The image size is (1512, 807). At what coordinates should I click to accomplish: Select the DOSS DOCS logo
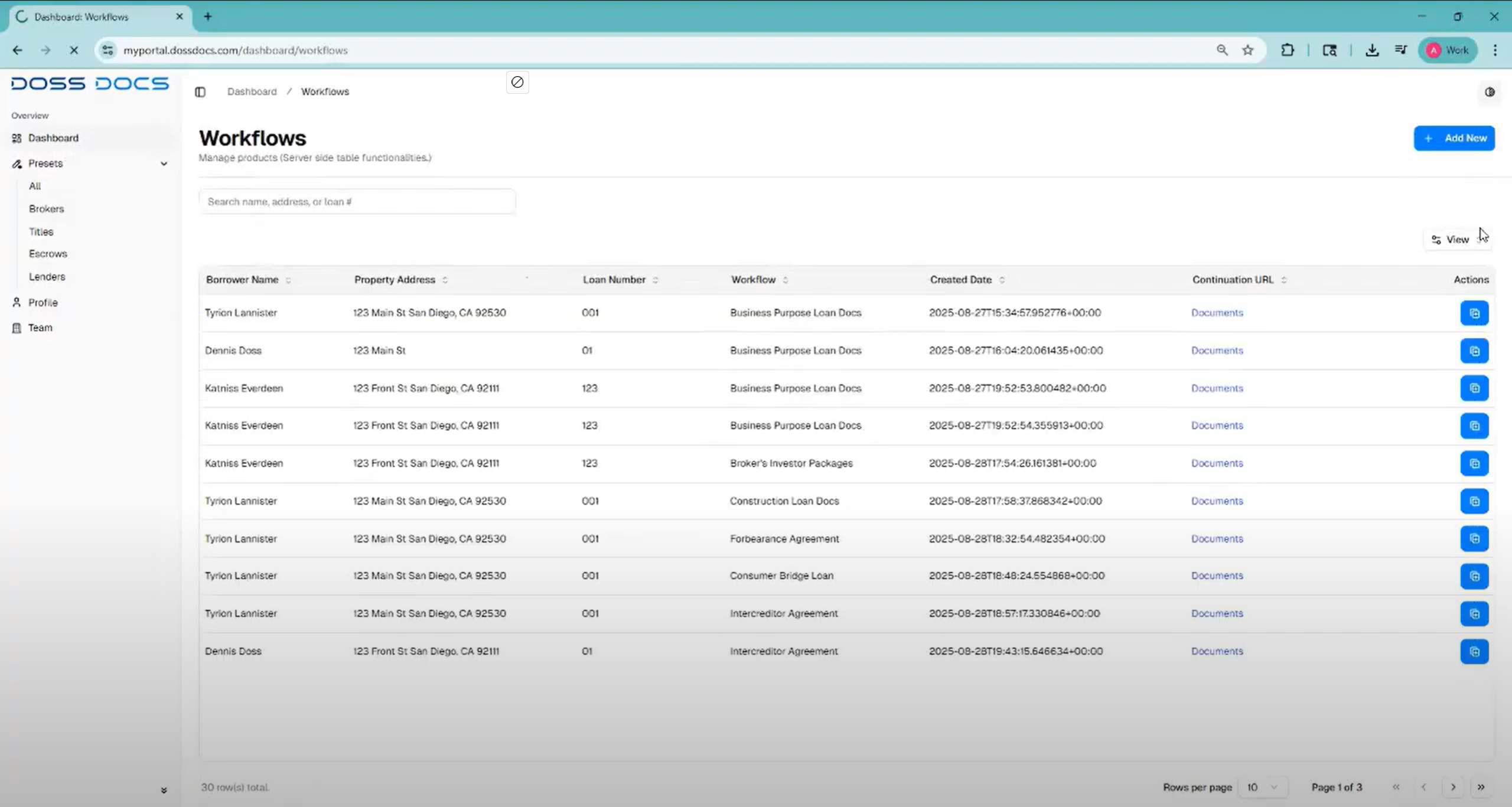click(x=90, y=83)
